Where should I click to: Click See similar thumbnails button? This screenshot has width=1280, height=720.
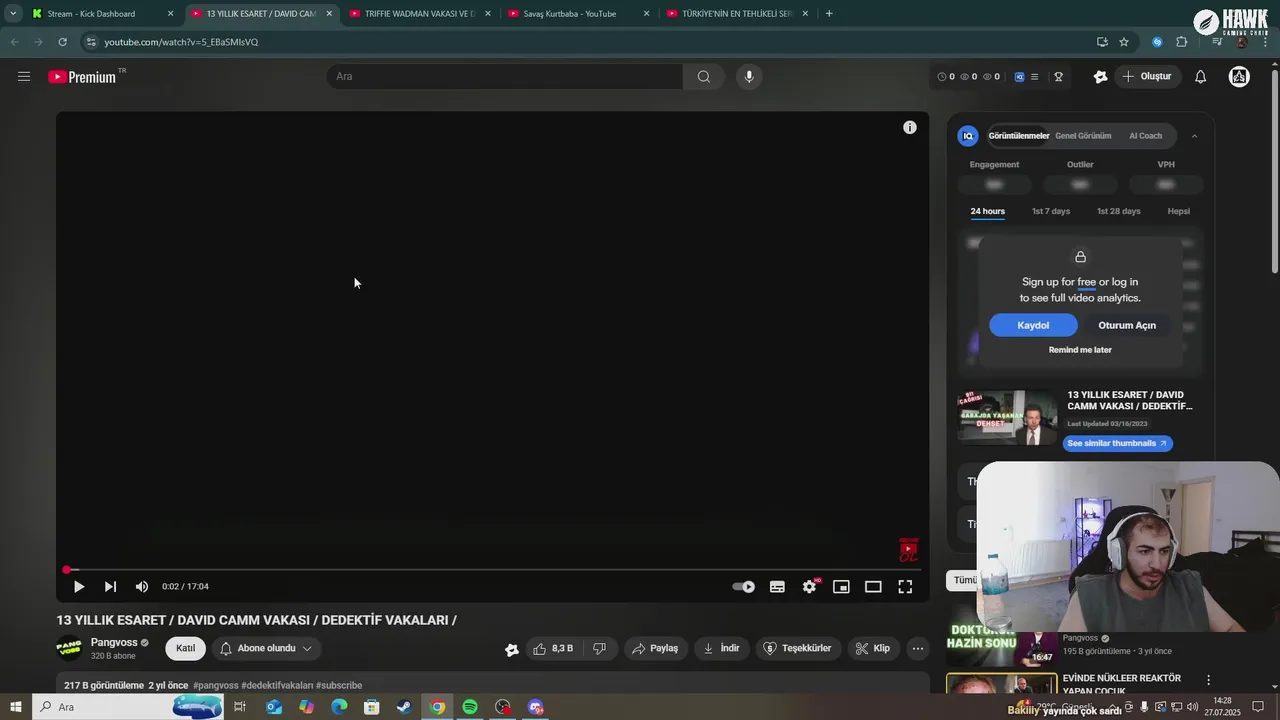coord(1117,444)
